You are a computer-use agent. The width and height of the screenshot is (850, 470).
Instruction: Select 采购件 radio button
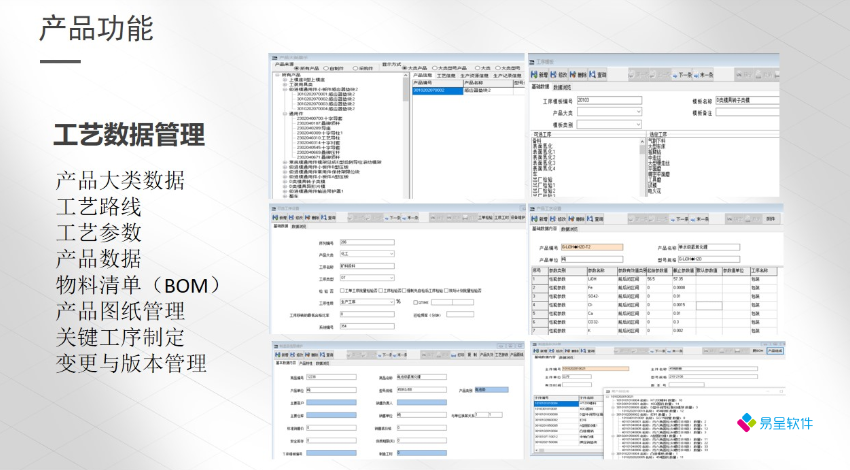(355, 68)
